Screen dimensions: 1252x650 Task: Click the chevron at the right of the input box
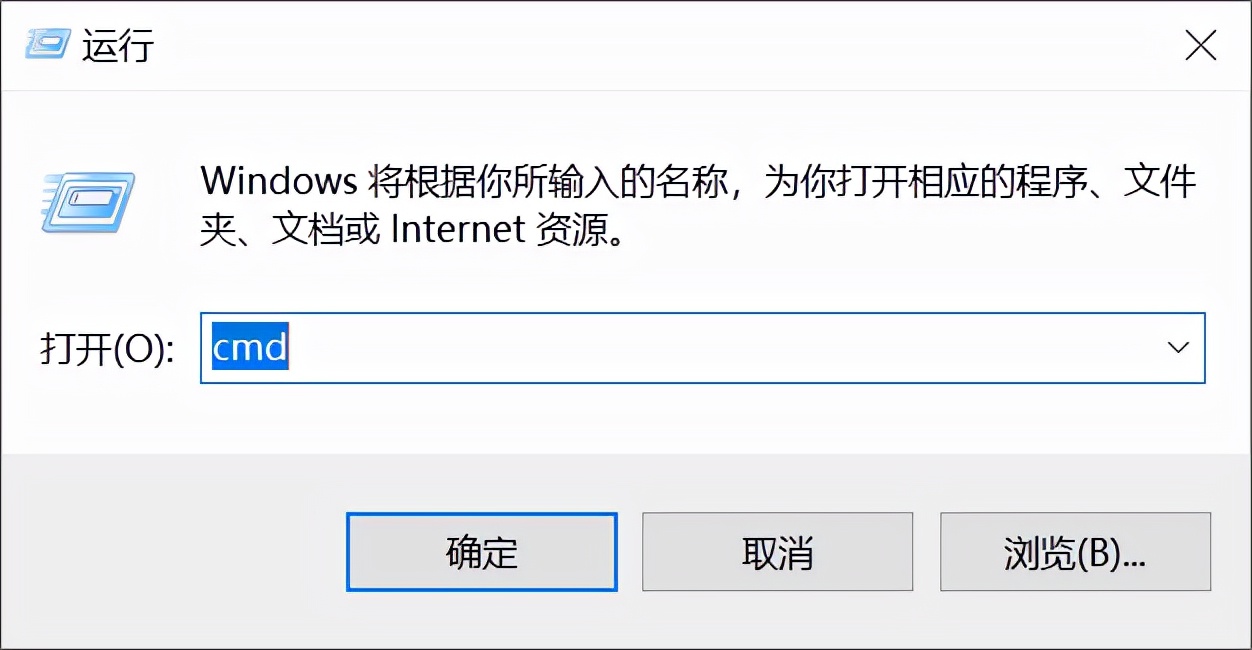coord(1178,348)
